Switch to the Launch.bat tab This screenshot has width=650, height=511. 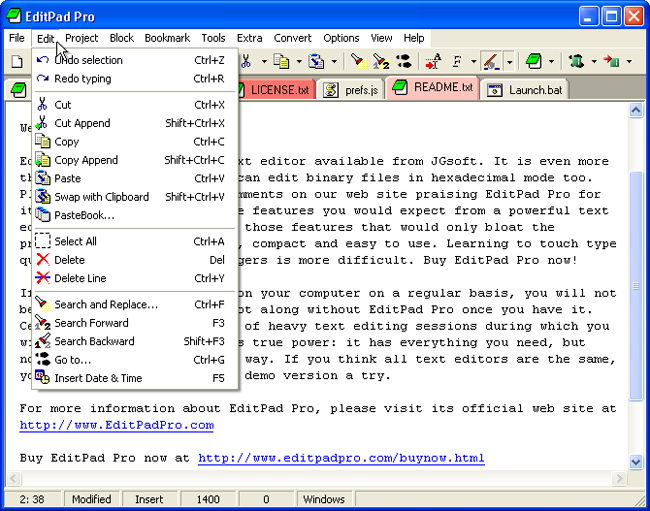coord(534,90)
